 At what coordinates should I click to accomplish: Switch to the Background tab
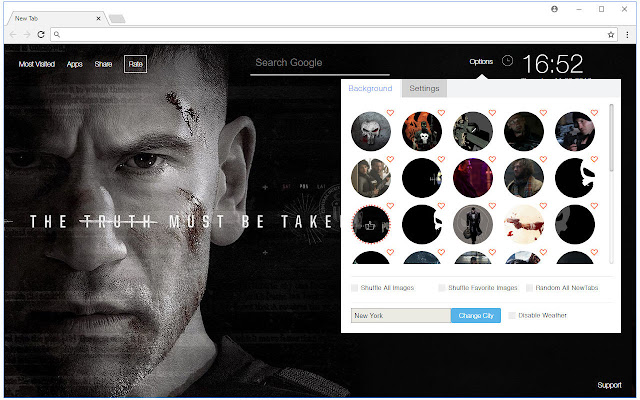[370, 89]
